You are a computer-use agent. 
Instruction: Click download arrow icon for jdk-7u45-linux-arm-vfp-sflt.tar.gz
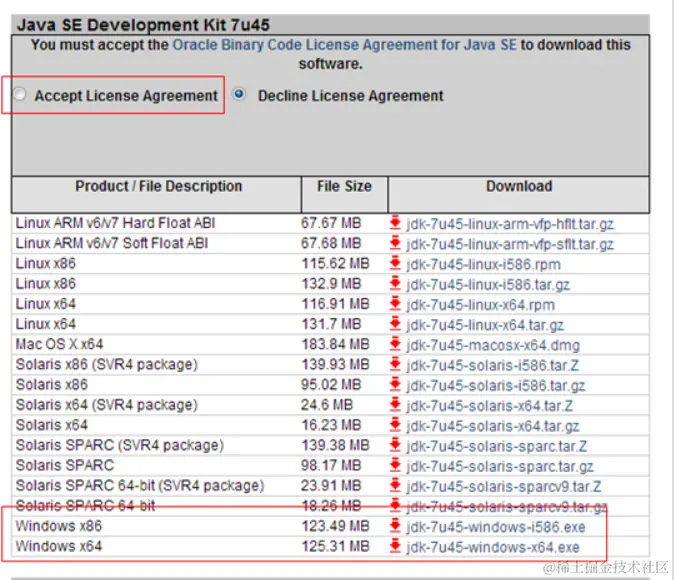tap(395, 243)
